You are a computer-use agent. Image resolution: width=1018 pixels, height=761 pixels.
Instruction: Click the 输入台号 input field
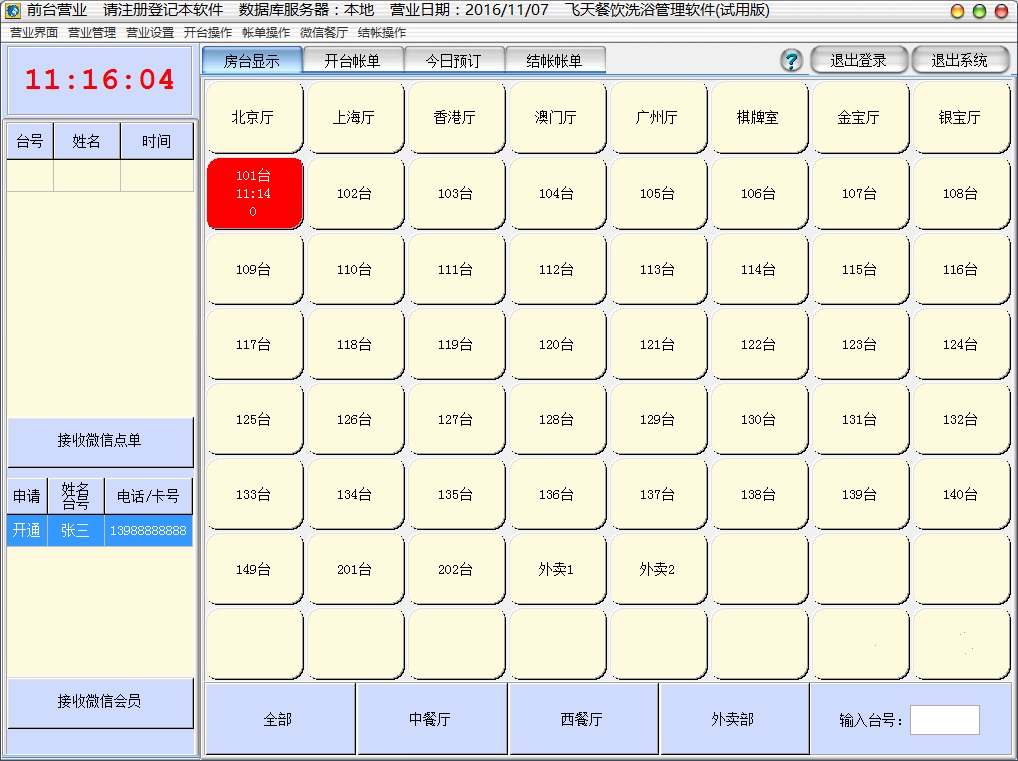pyautogui.click(x=944, y=720)
